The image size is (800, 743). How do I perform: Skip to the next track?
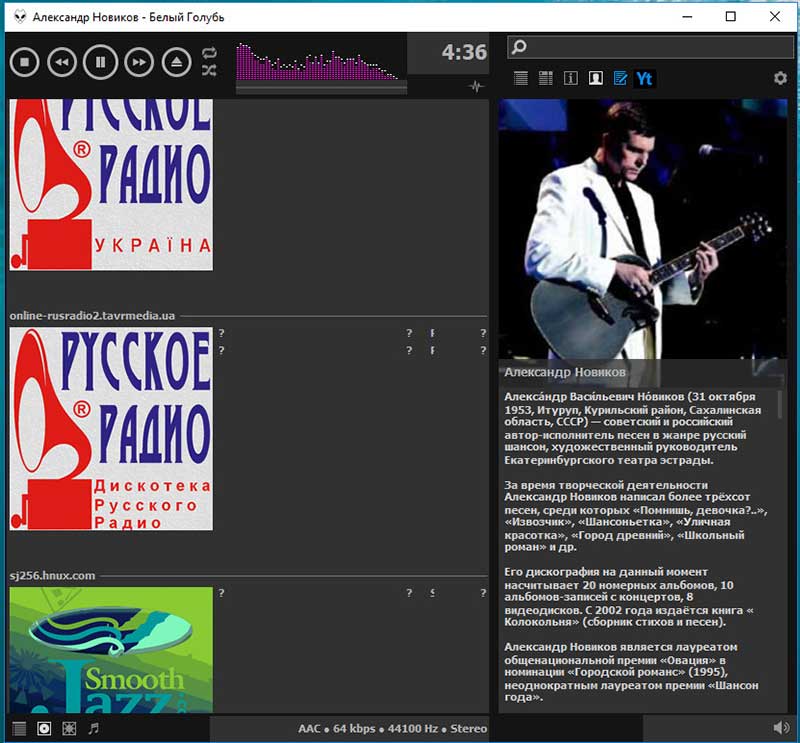tap(138, 62)
